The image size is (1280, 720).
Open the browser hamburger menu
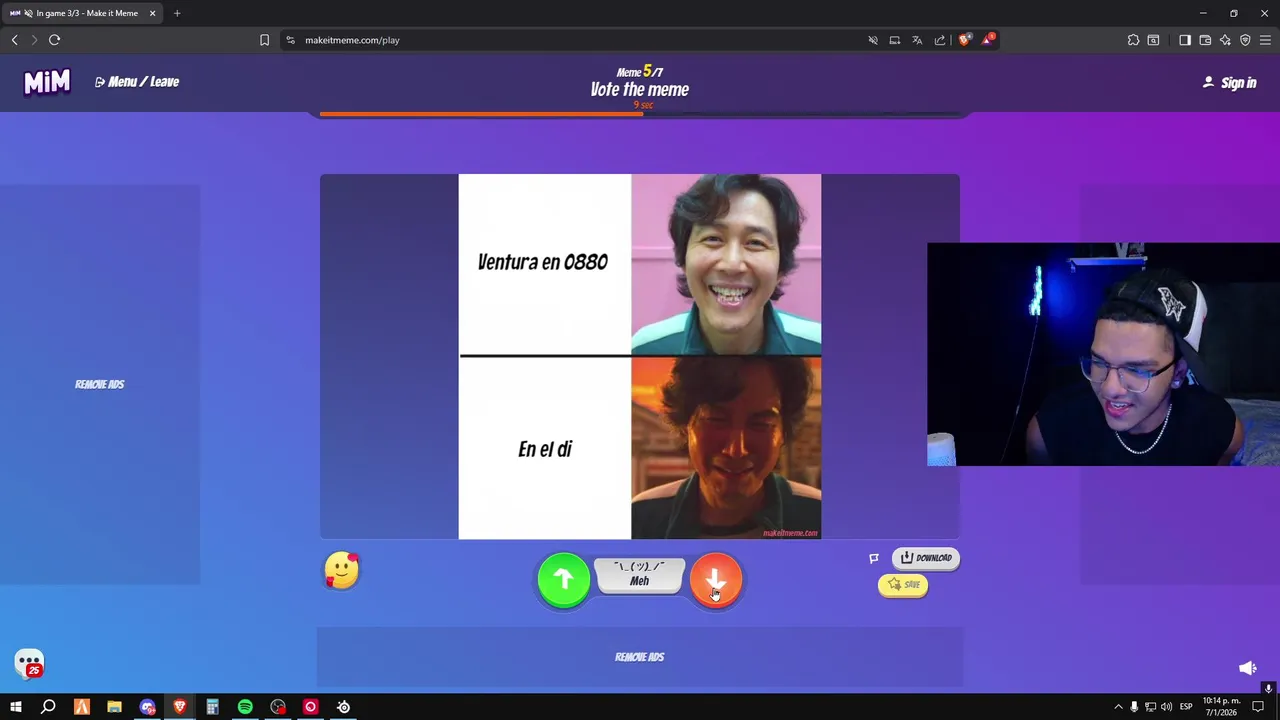coord(1265,40)
